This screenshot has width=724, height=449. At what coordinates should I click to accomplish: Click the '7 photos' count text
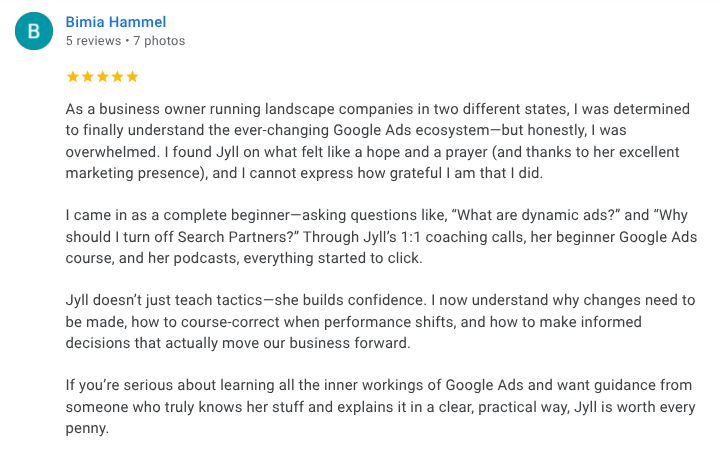pyautogui.click(x=159, y=41)
